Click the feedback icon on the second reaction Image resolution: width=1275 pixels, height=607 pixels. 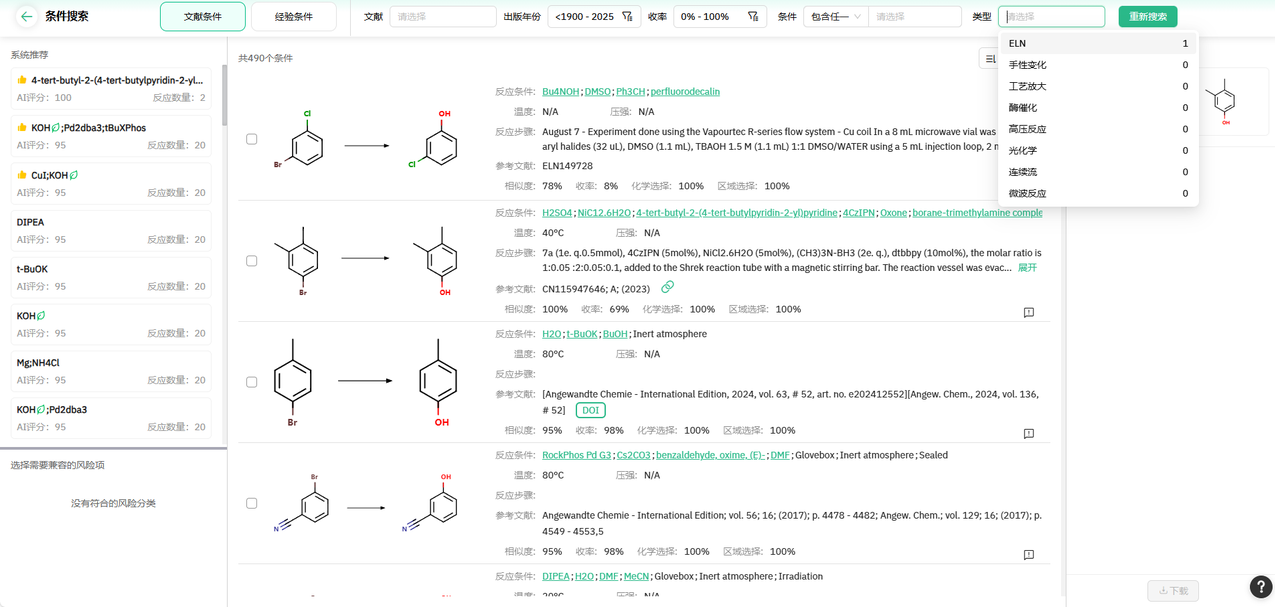click(1028, 312)
